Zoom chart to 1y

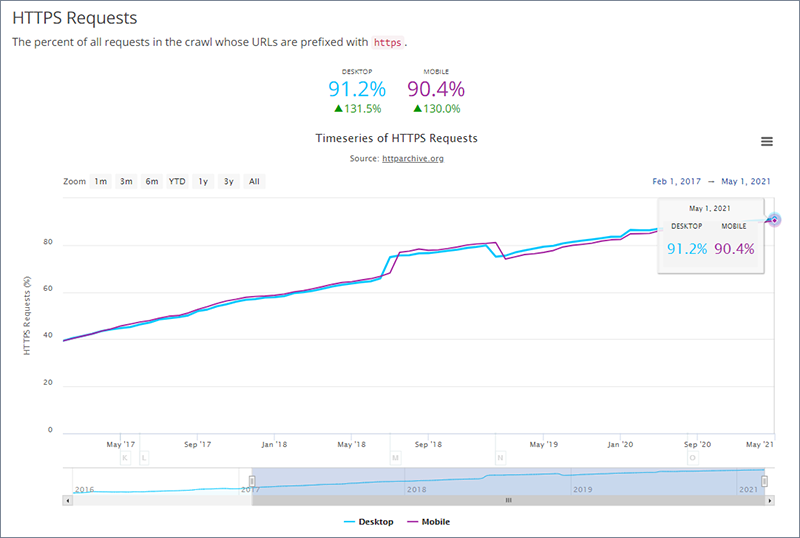tap(203, 181)
